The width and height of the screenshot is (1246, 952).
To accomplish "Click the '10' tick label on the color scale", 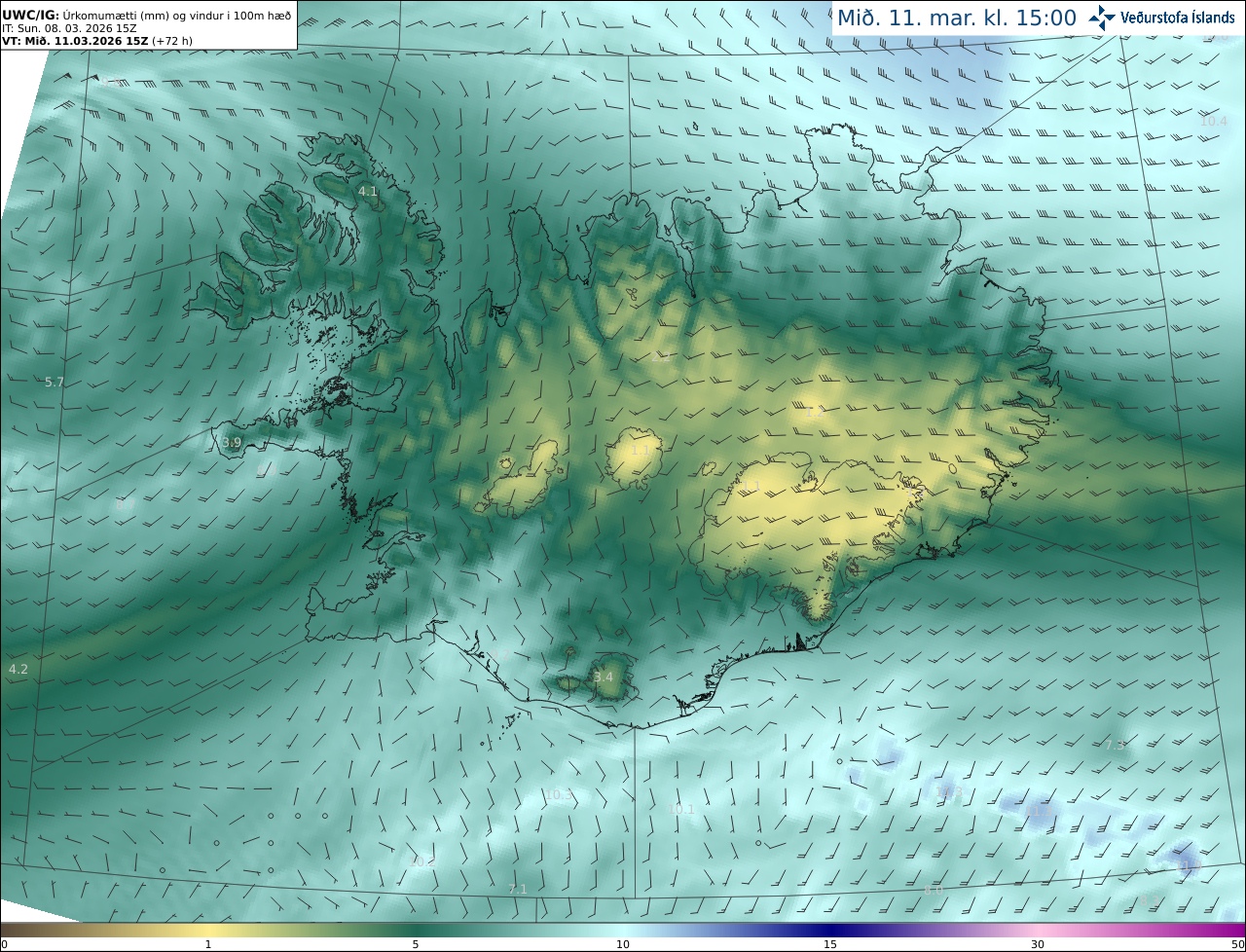I will tap(623, 944).
